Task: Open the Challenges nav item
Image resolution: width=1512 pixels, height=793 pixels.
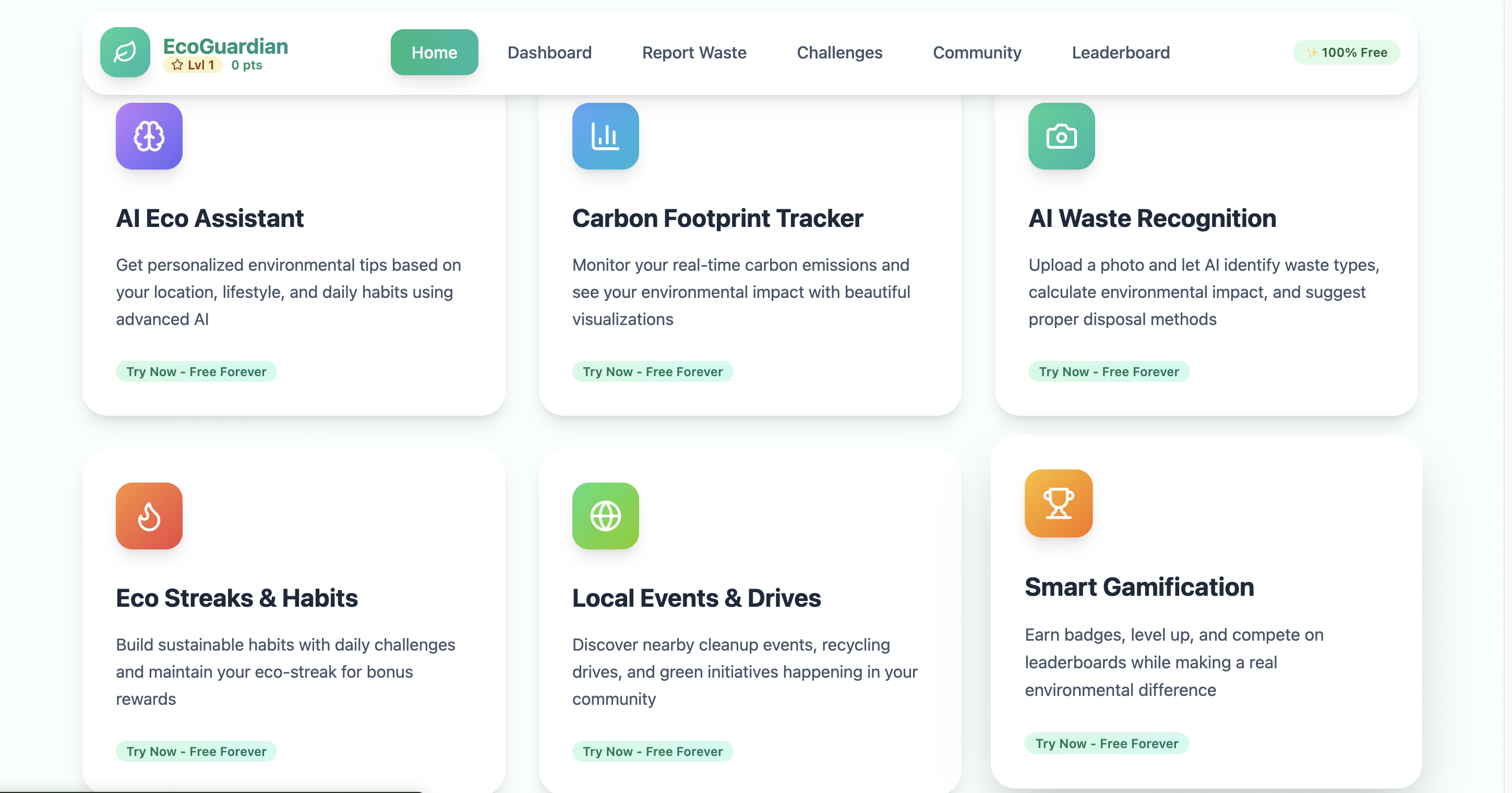Action: point(839,53)
